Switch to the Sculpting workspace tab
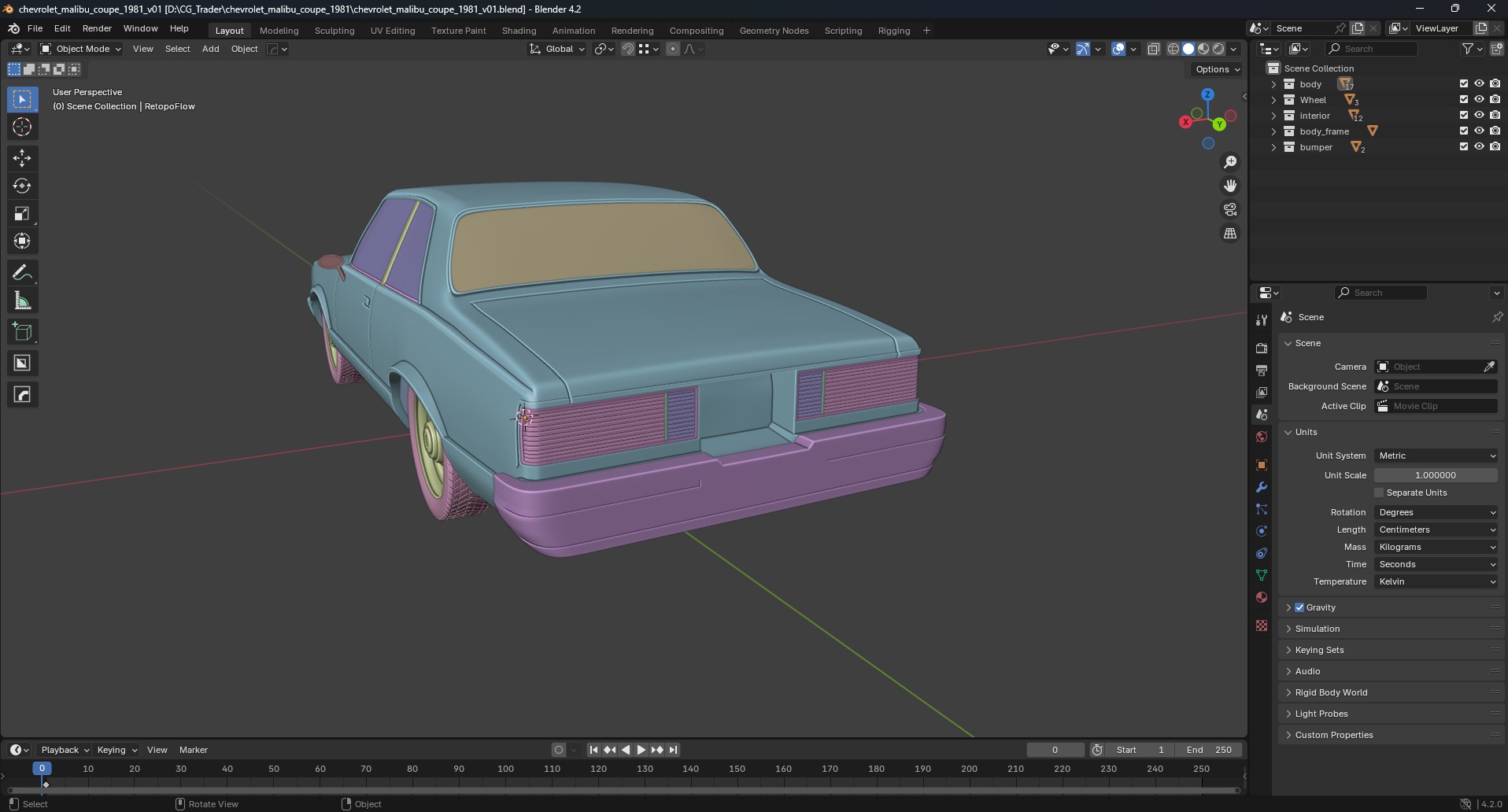This screenshot has height=812, width=1508. [x=334, y=31]
